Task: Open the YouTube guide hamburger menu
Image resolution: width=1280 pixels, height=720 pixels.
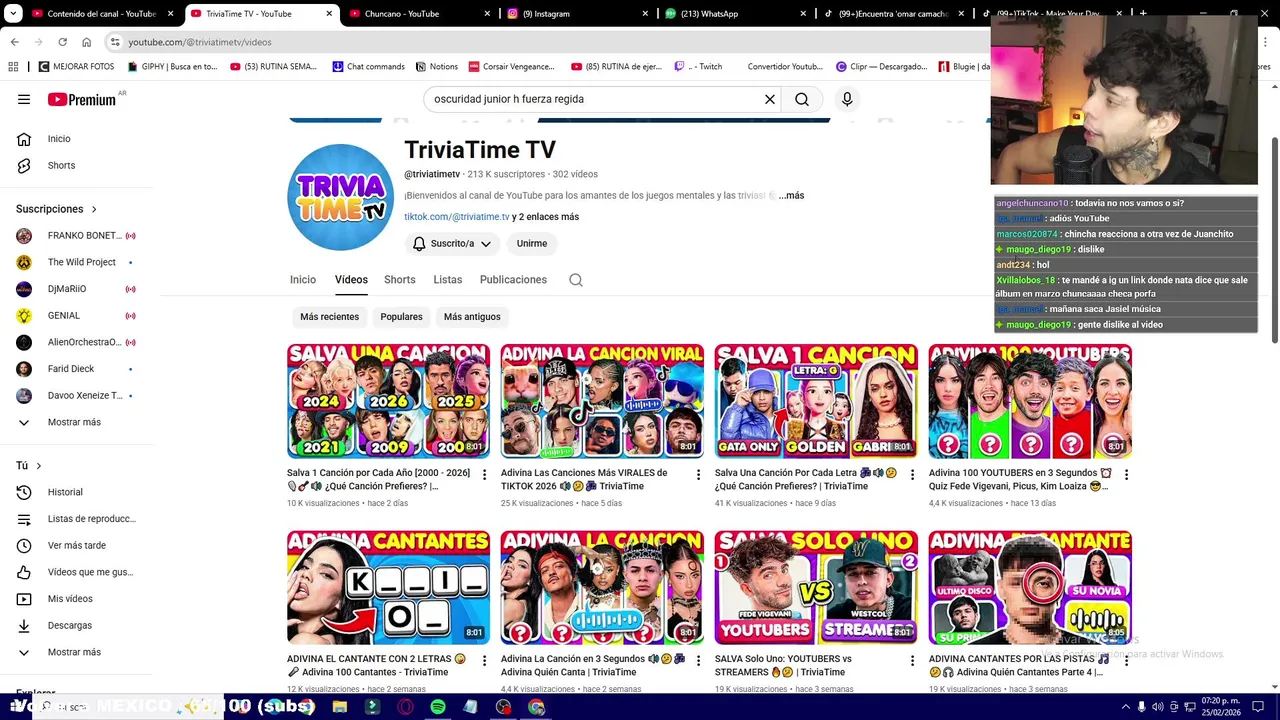Action: click(x=24, y=99)
